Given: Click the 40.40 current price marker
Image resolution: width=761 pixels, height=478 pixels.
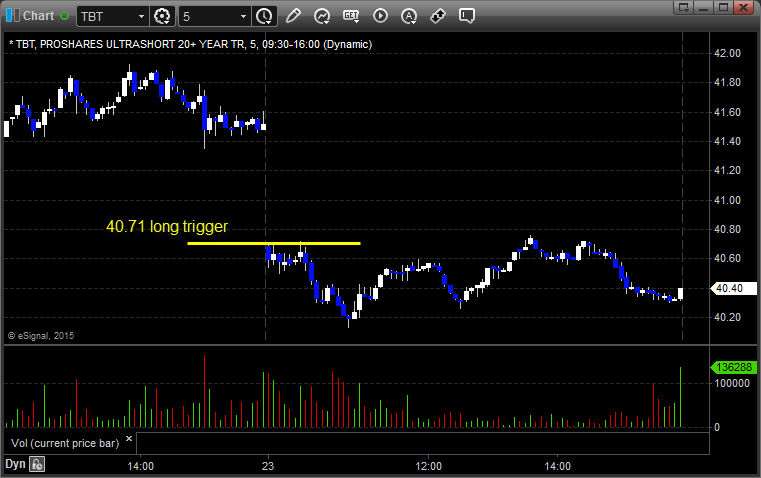Looking at the screenshot, I should pos(733,288).
